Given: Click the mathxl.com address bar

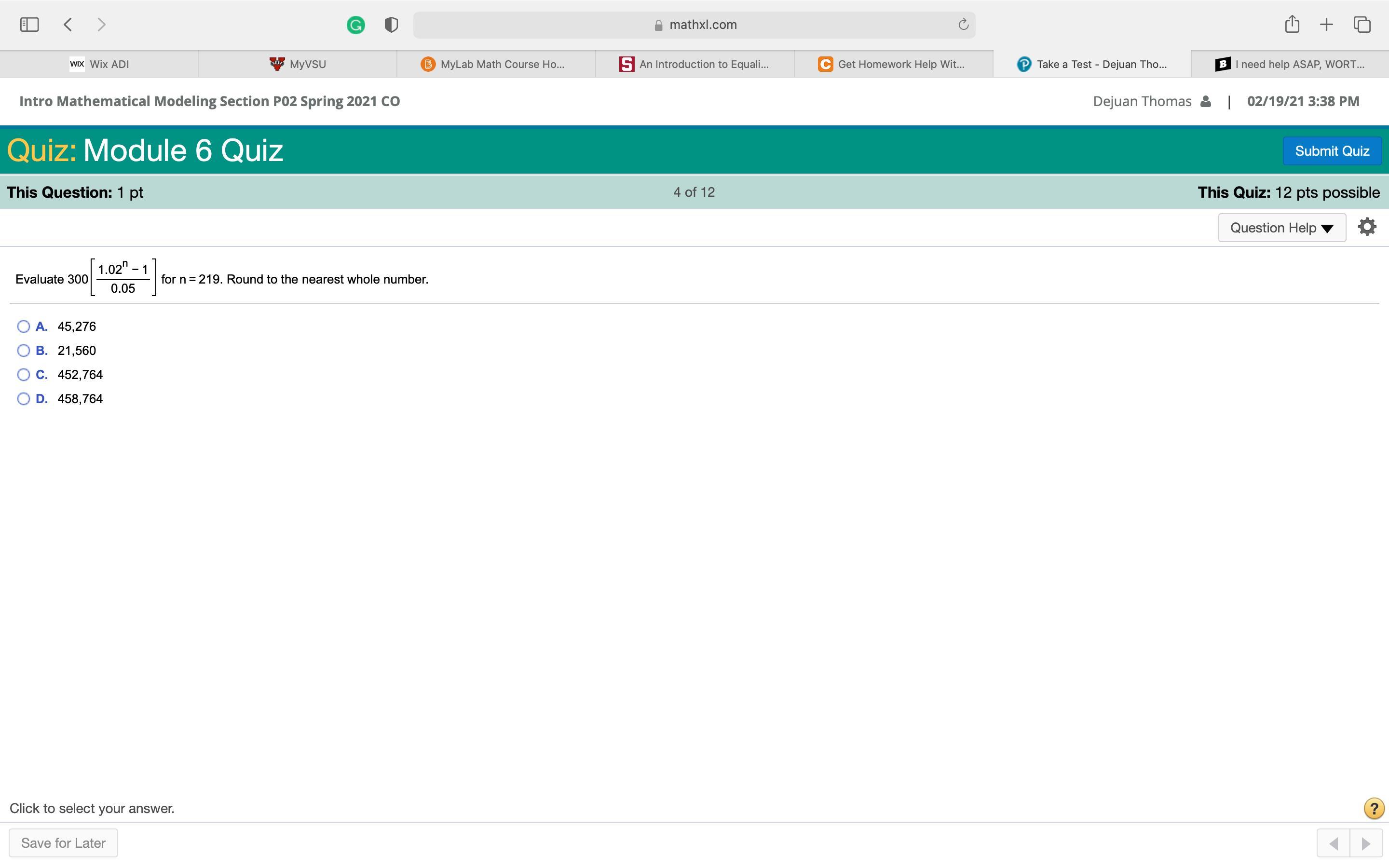Looking at the screenshot, I should [x=694, y=25].
